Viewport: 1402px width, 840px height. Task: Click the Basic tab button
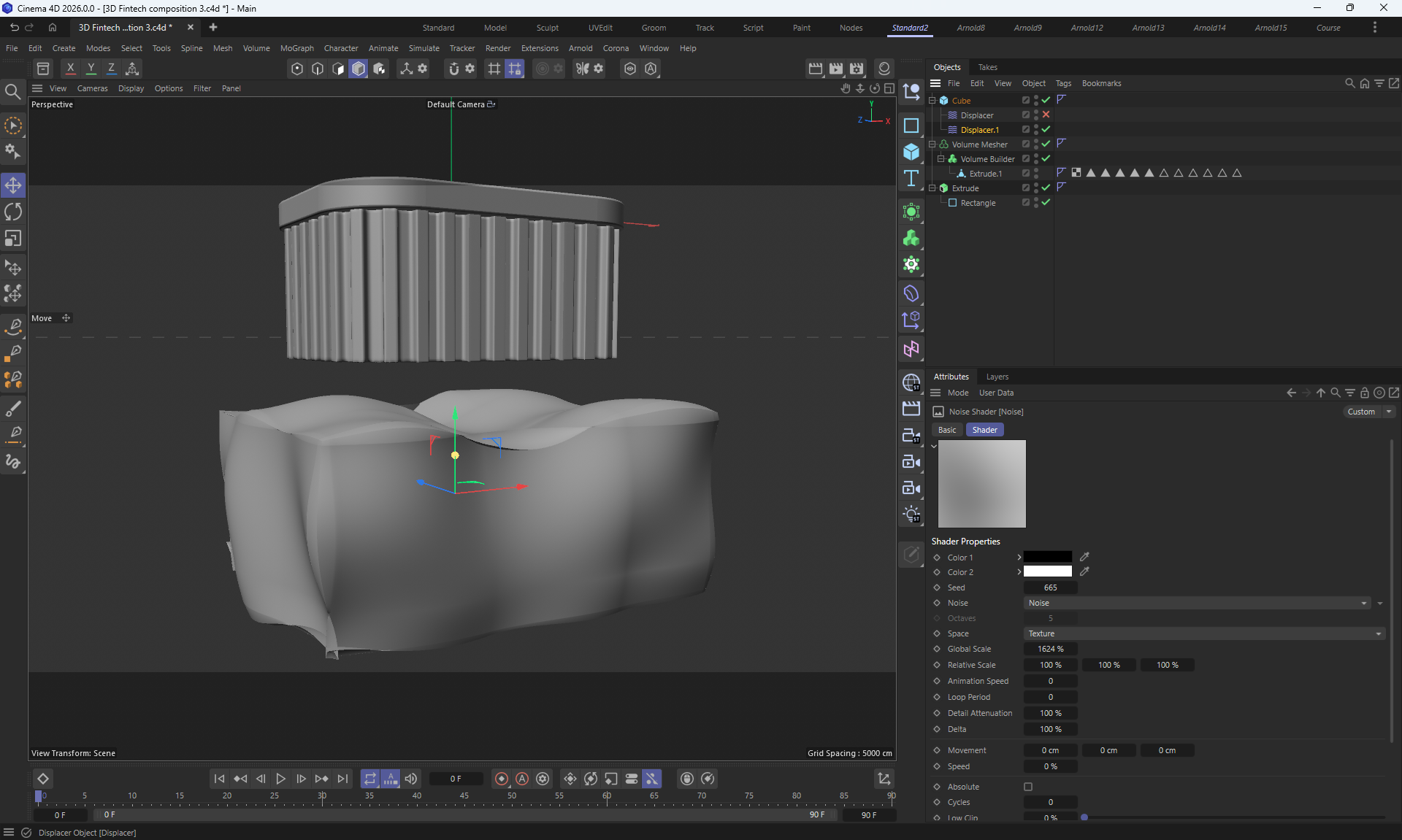[x=947, y=430]
